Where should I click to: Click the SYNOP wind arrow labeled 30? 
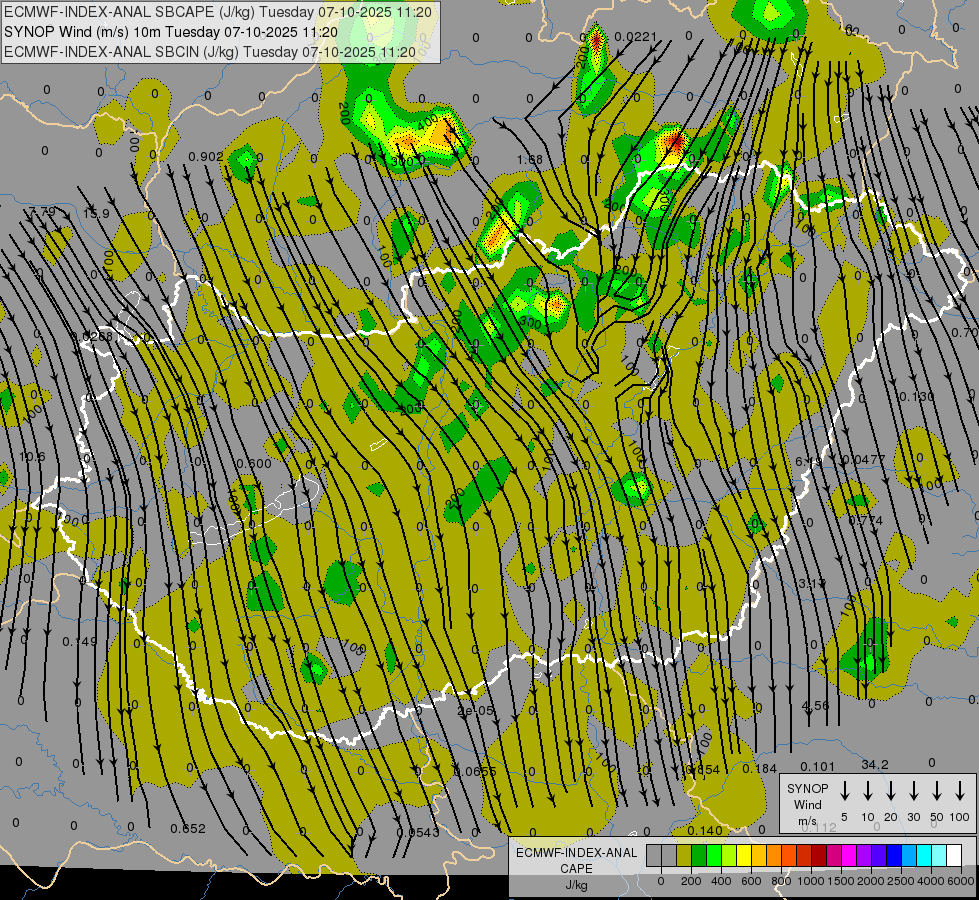[913, 790]
